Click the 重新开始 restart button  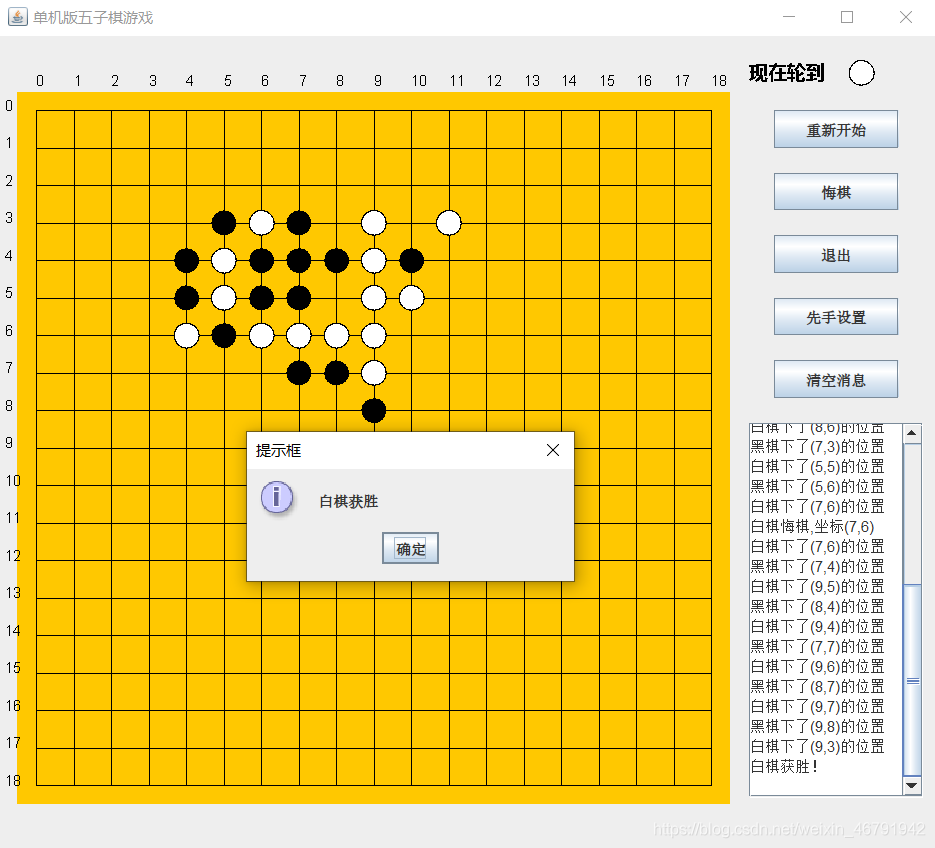(x=835, y=129)
